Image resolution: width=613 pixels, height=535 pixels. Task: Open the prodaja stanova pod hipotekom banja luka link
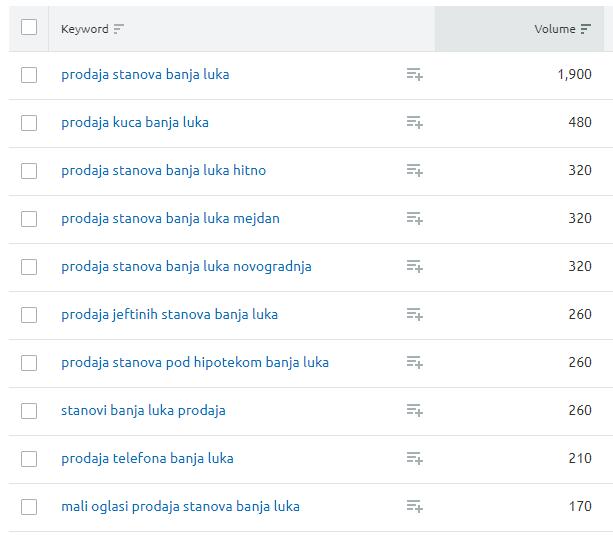pyautogui.click(x=194, y=363)
